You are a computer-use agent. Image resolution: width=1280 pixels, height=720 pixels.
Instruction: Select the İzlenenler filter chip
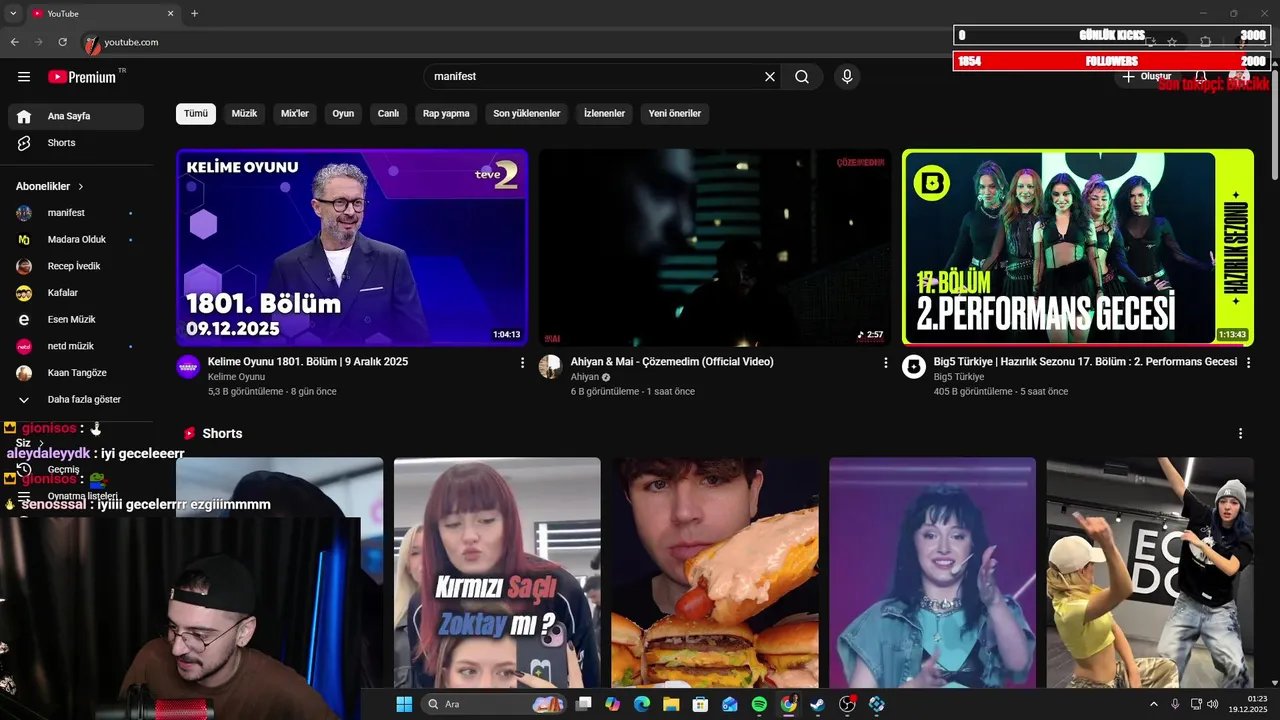pyautogui.click(x=604, y=114)
